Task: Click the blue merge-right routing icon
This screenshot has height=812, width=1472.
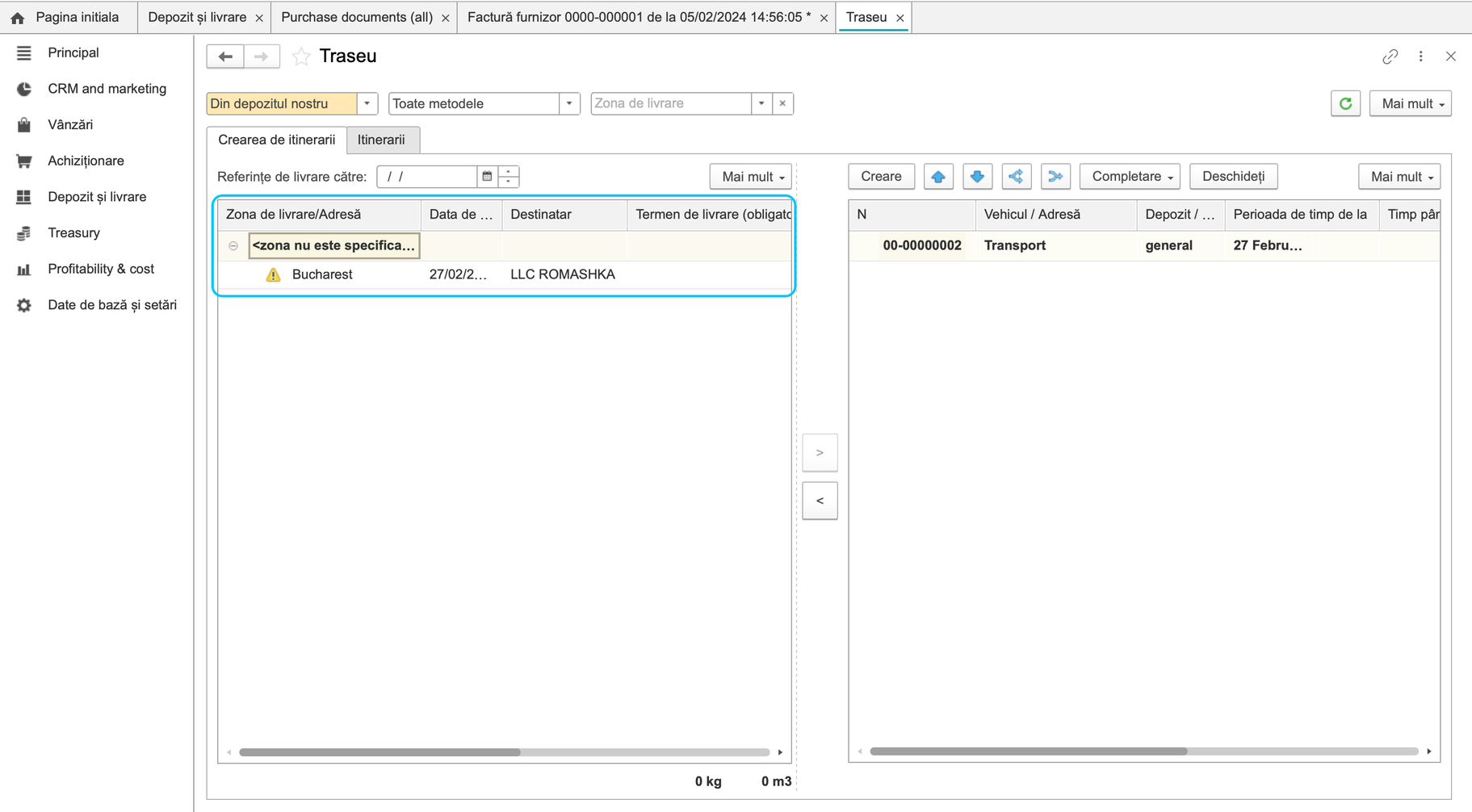Action: (1055, 177)
